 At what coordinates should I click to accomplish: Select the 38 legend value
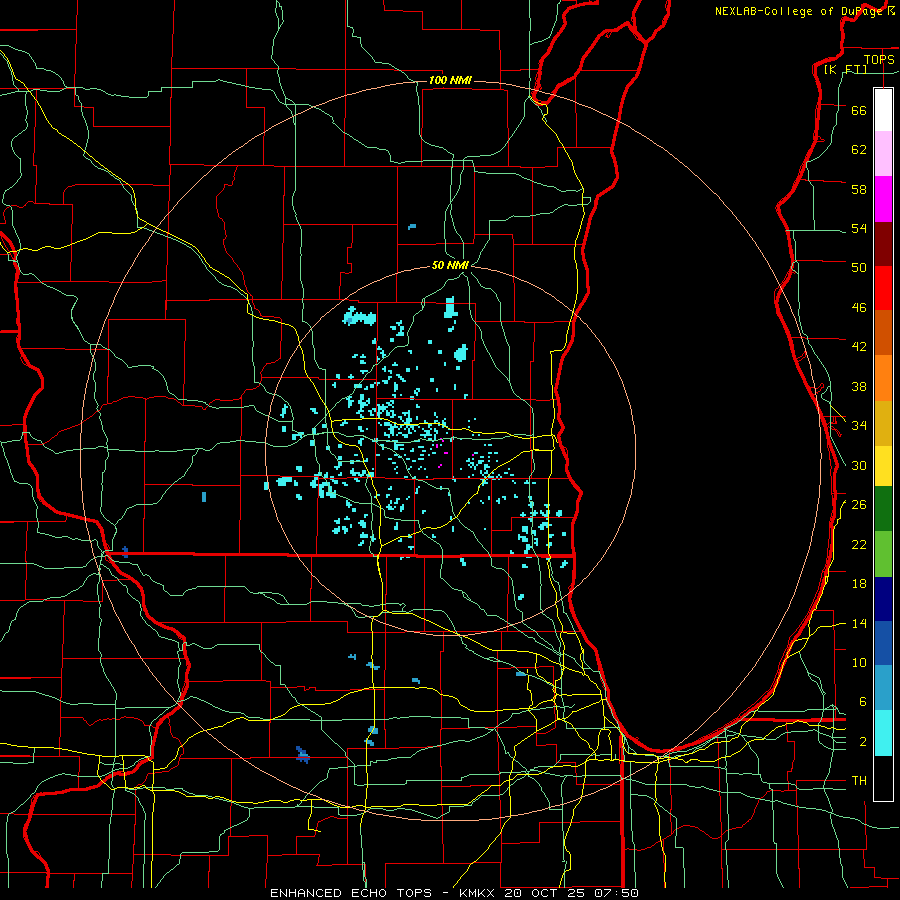[x=859, y=386]
